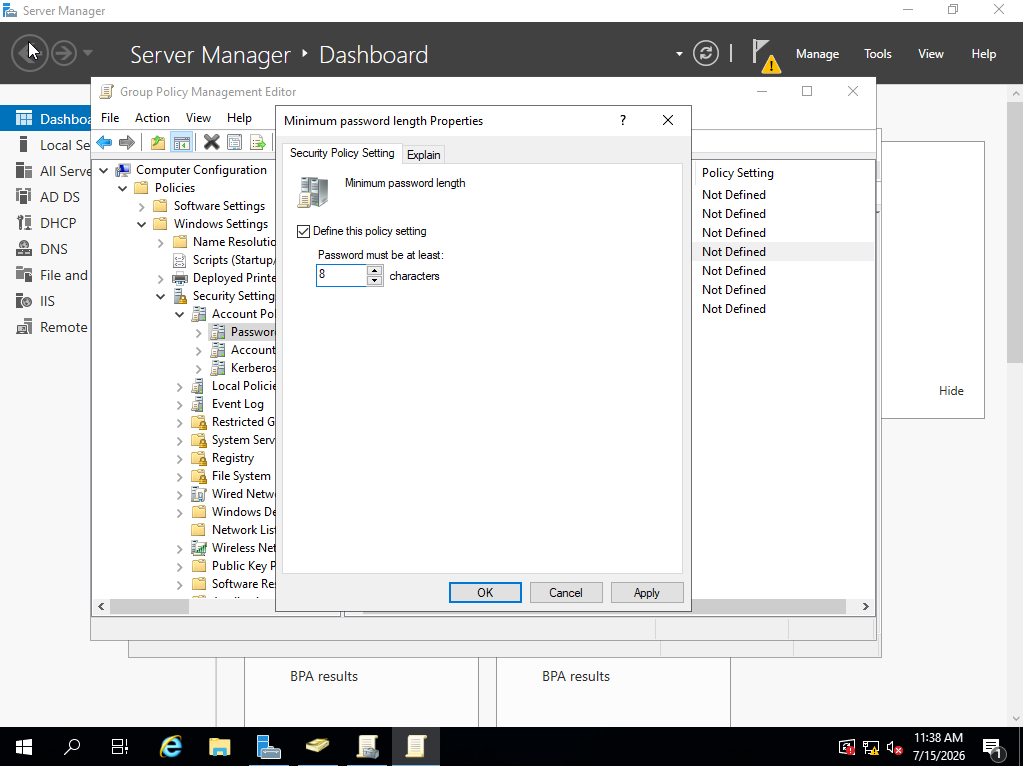
Task: Select the File System tree item
Action: pyautogui.click(x=241, y=476)
